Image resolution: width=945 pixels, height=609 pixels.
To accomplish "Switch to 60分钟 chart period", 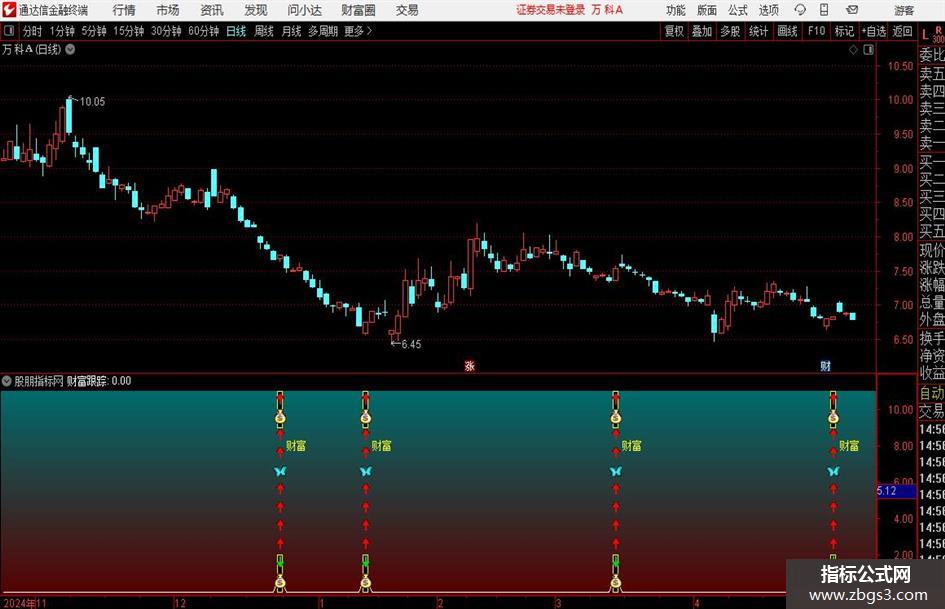I will [x=203, y=31].
